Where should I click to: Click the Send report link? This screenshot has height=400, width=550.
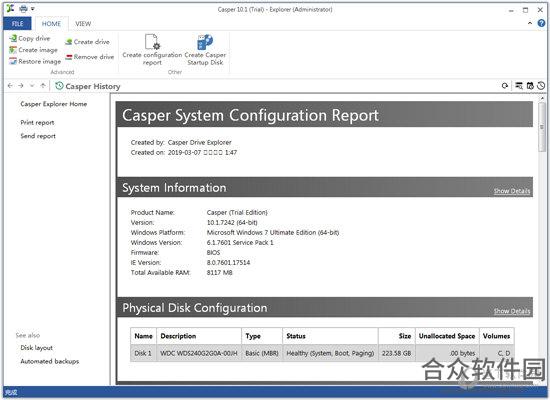pos(38,136)
